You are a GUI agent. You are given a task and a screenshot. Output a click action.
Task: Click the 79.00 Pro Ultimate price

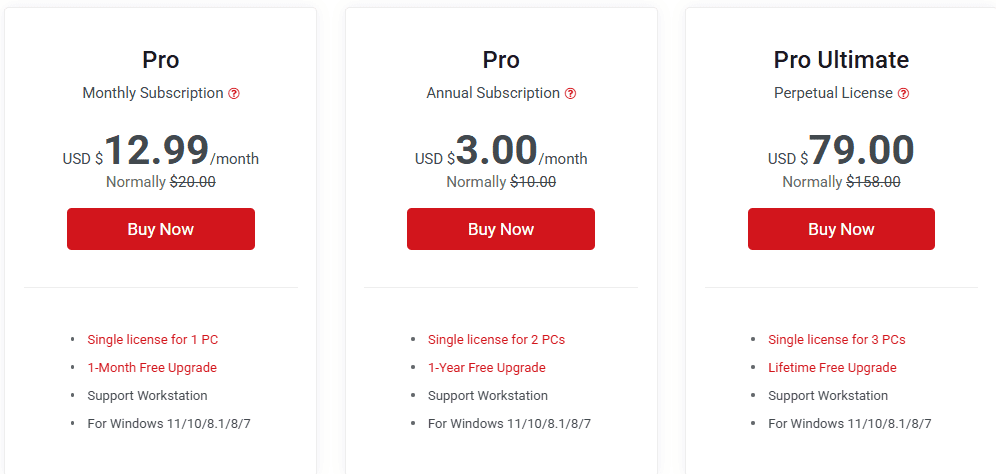(861, 151)
